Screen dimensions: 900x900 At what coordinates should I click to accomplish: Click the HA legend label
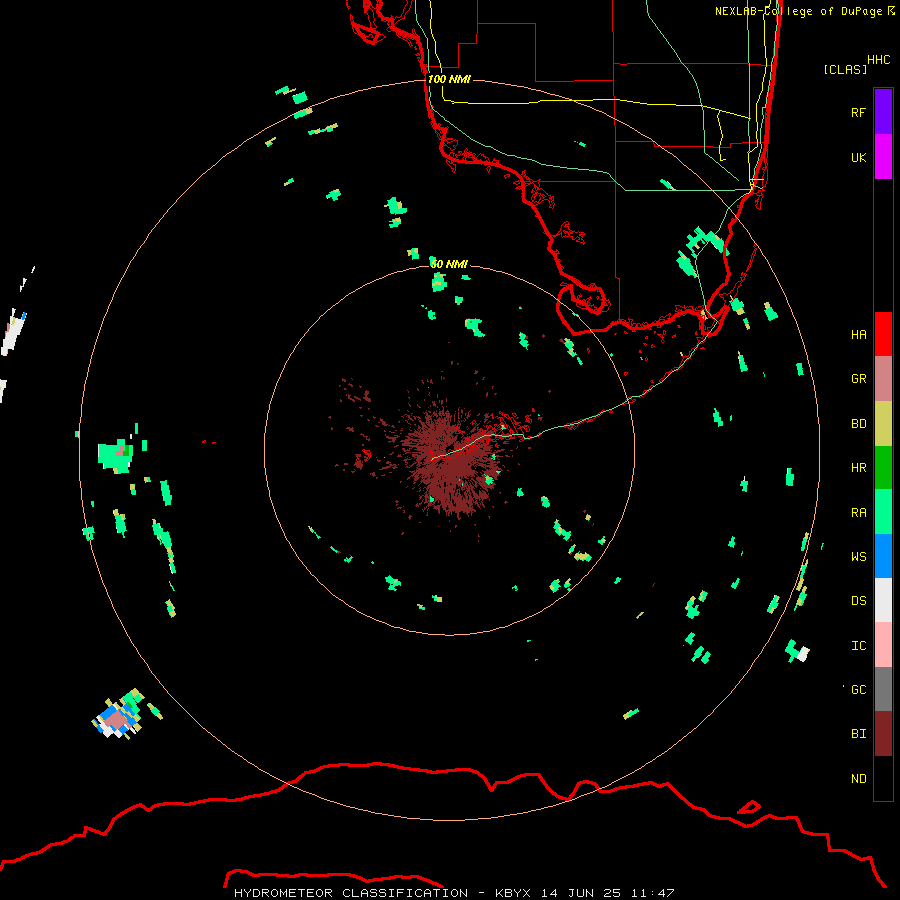[858, 334]
